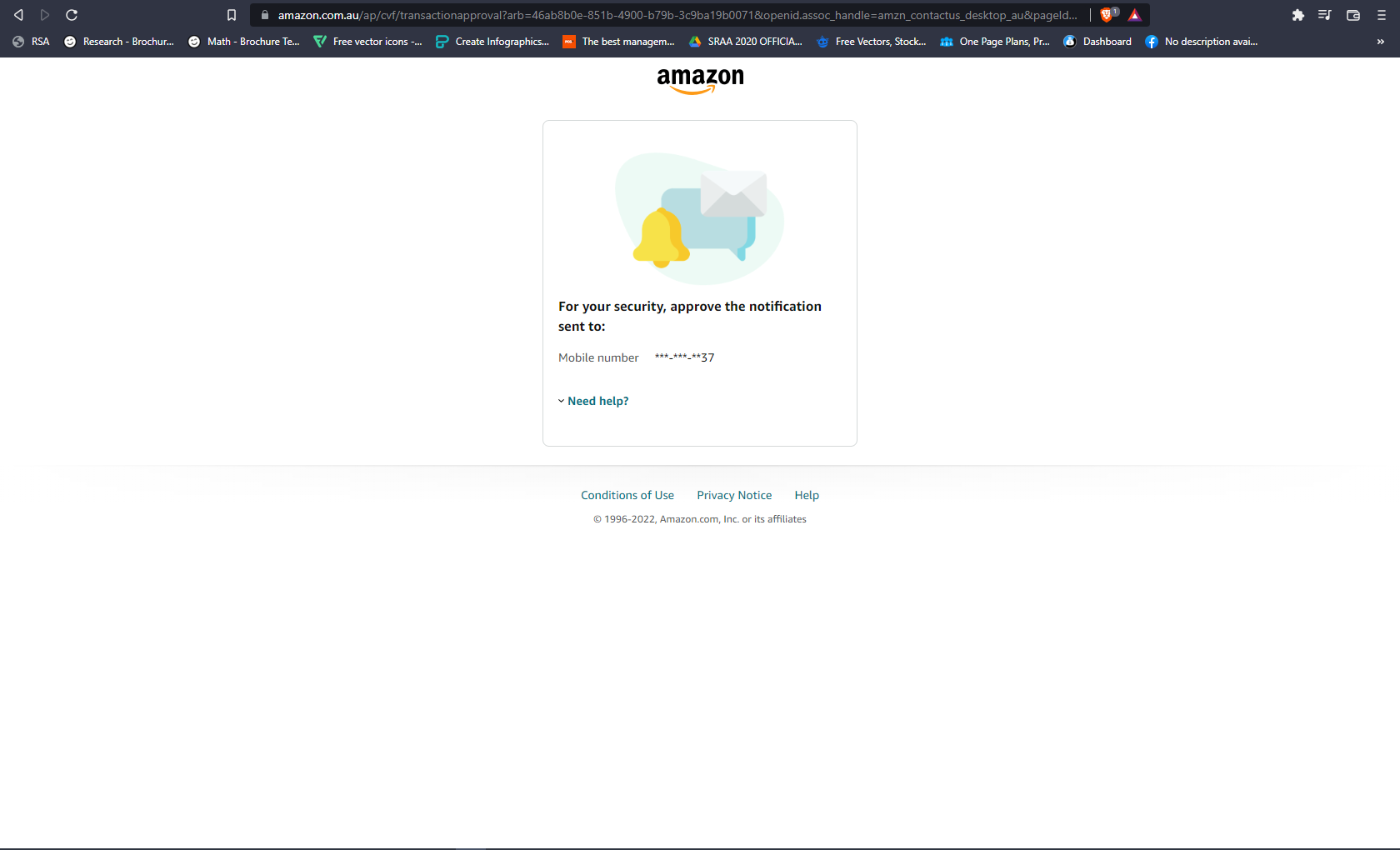Image resolution: width=1400 pixels, height=850 pixels.
Task: Open the Dashboard bookmark
Action: pos(1097,42)
